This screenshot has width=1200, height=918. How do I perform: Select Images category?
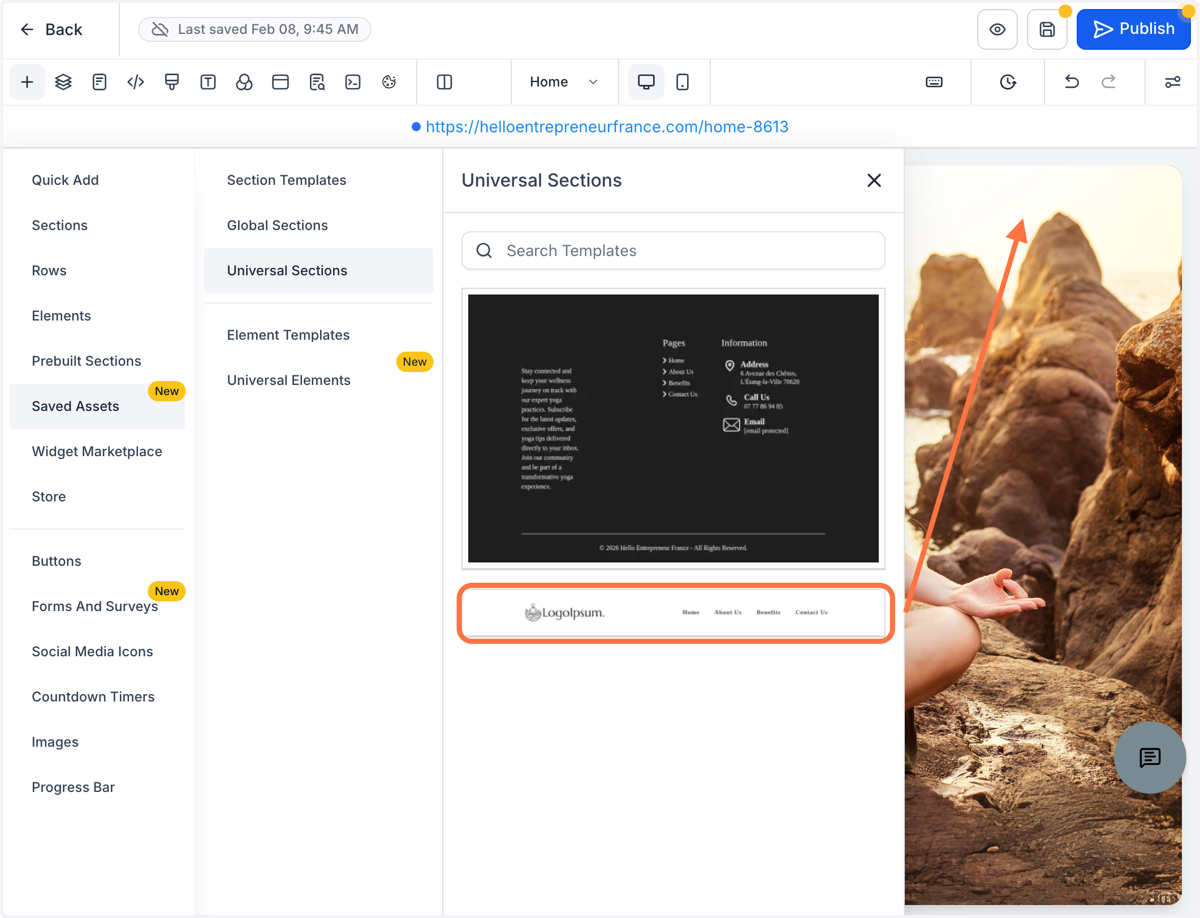coord(55,742)
